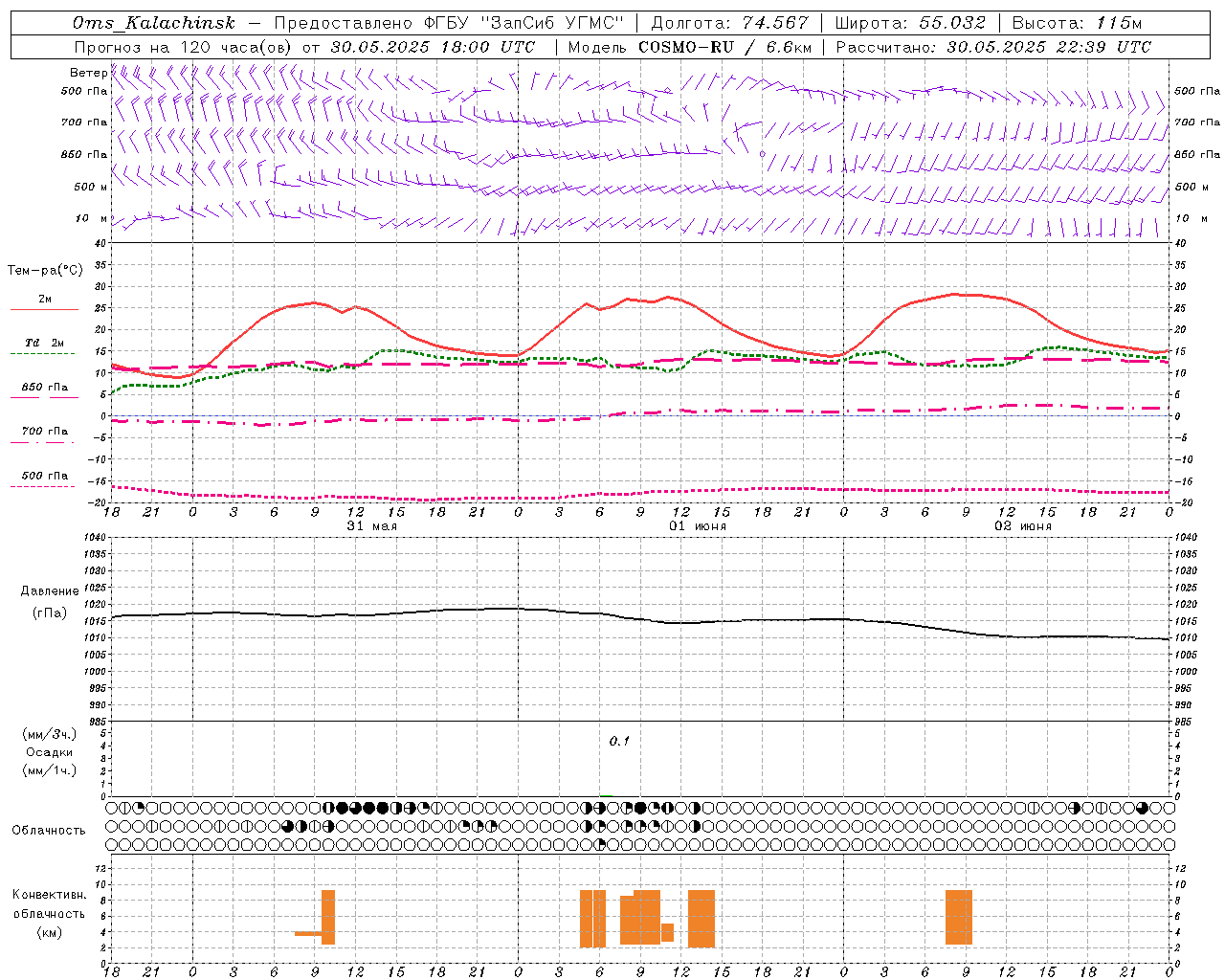The image size is (1225, 980).
Task: Click the (мм/1ч.) precipitation unit label
Action: pyautogui.click(x=50, y=770)
